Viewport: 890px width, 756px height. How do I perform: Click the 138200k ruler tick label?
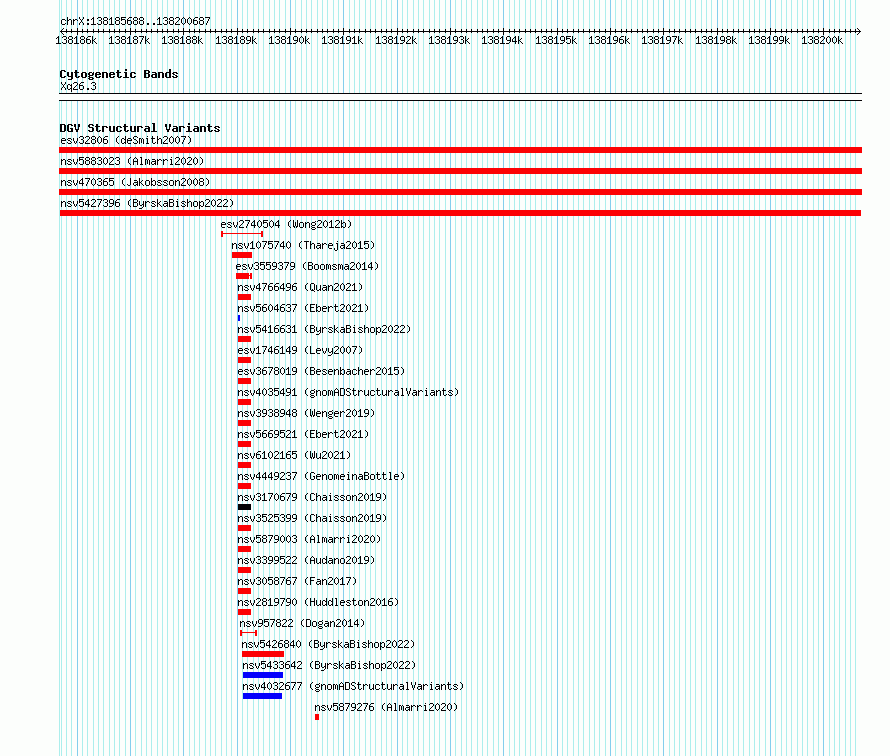point(822,40)
